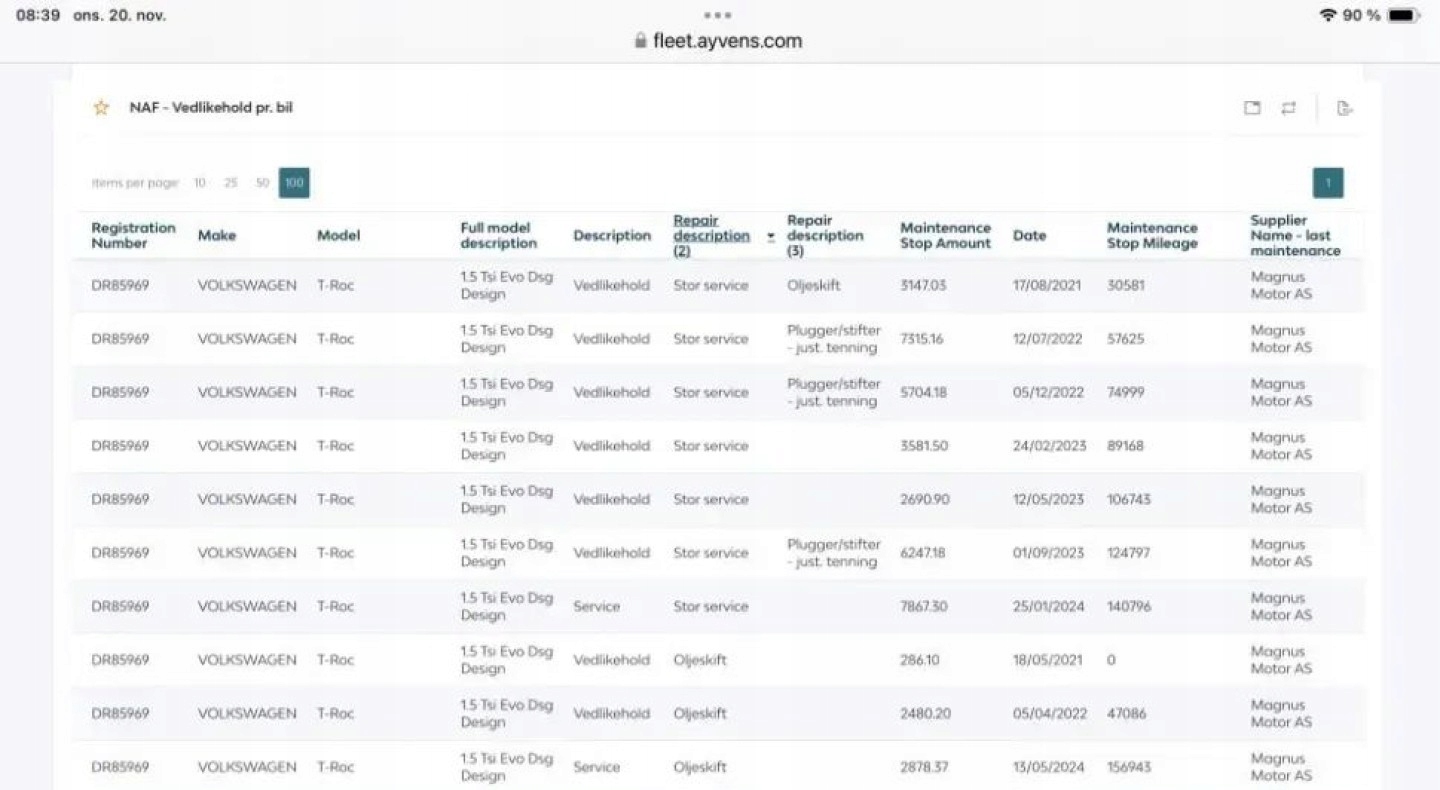Select the active 100 items per page option

[x=294, y=183]
